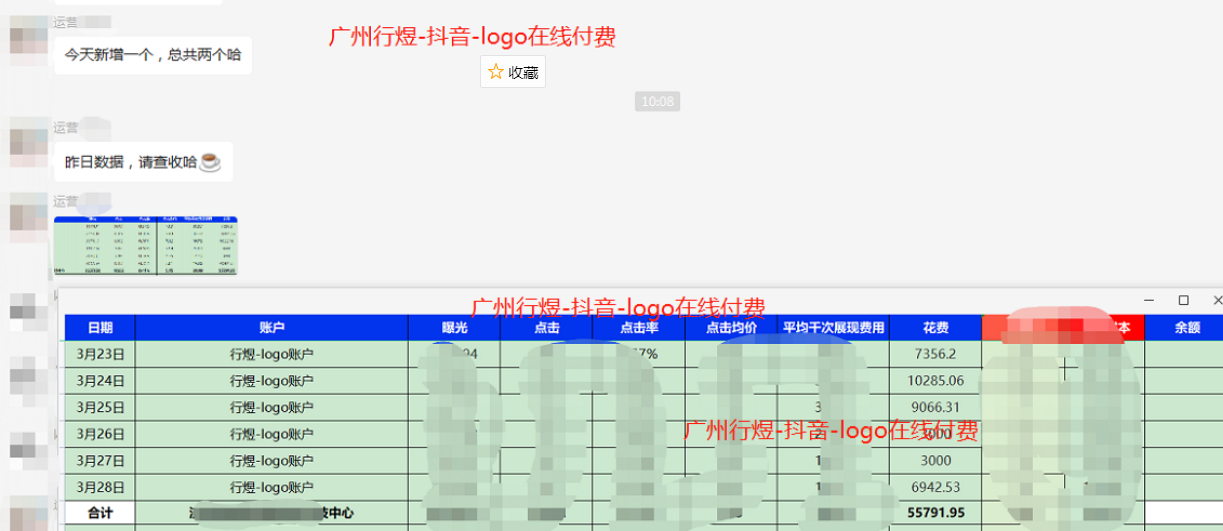
Task: Select the 点击率 column header
Action: (x=639, y=328)
